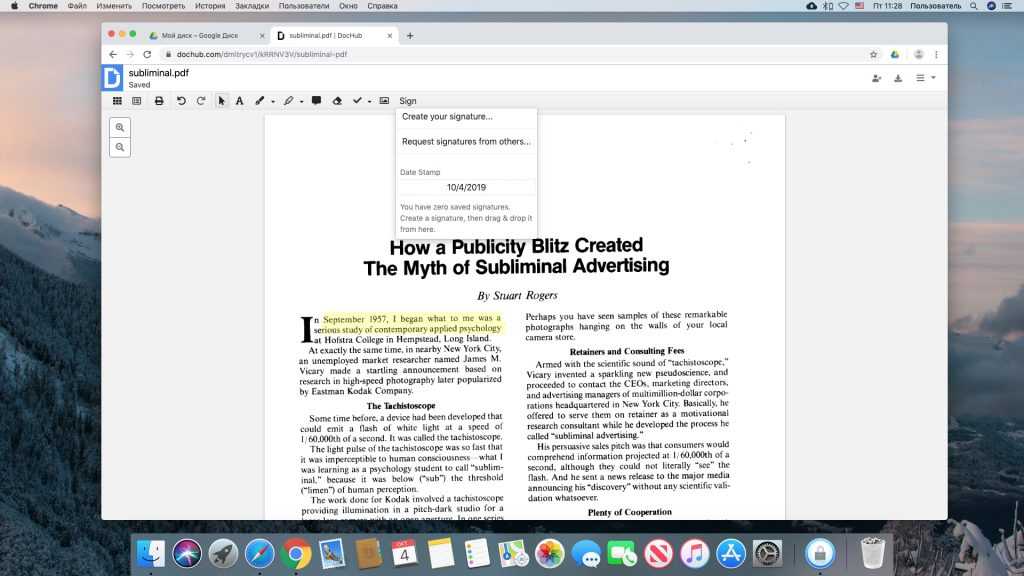Select 'Request signatures from others...'
The image size is (1024, 576).
pyautogui.click(x=466, y=142)
